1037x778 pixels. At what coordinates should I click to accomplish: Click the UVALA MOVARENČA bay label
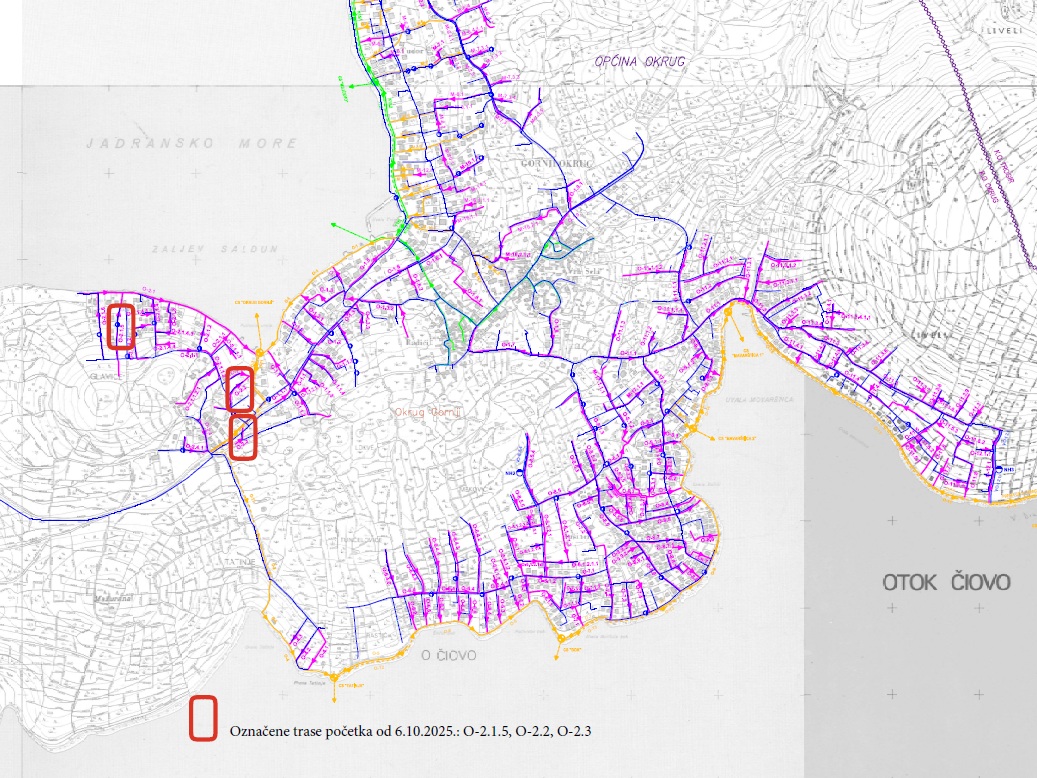click(x=757, y=399)
